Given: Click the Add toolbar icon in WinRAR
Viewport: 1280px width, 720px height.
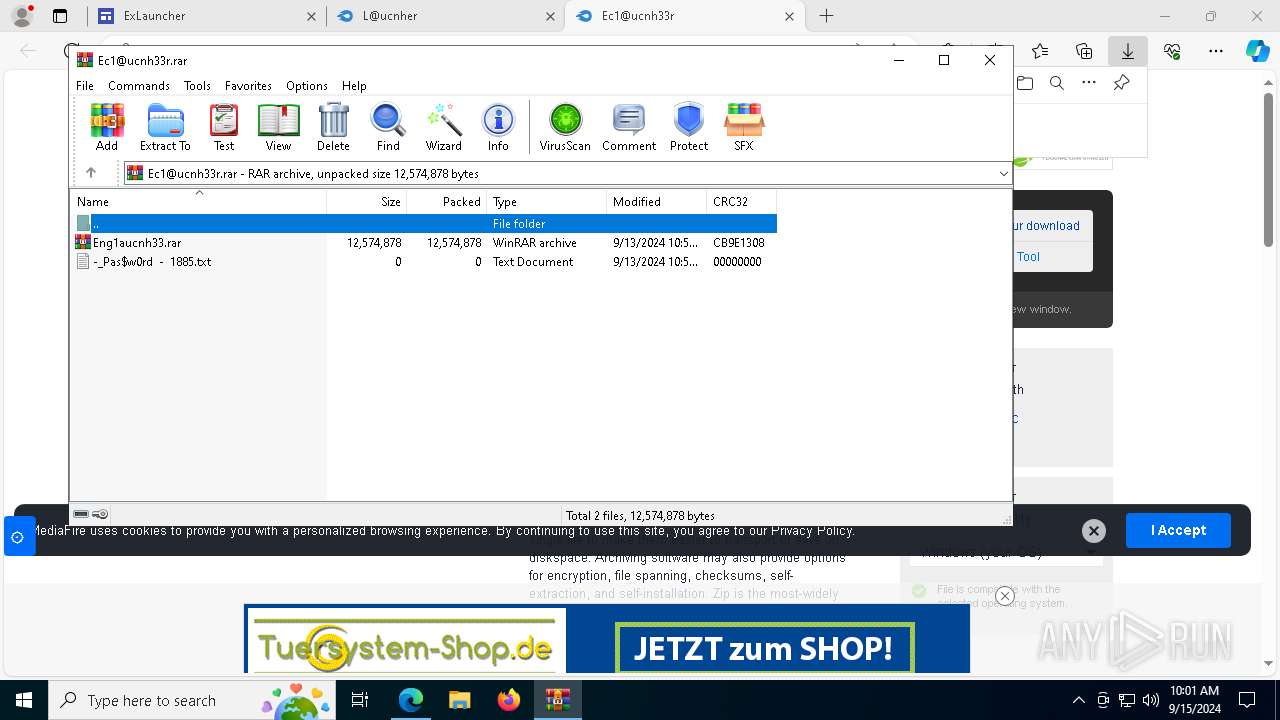Looking at the screenshot, I should tap(107, 127).
